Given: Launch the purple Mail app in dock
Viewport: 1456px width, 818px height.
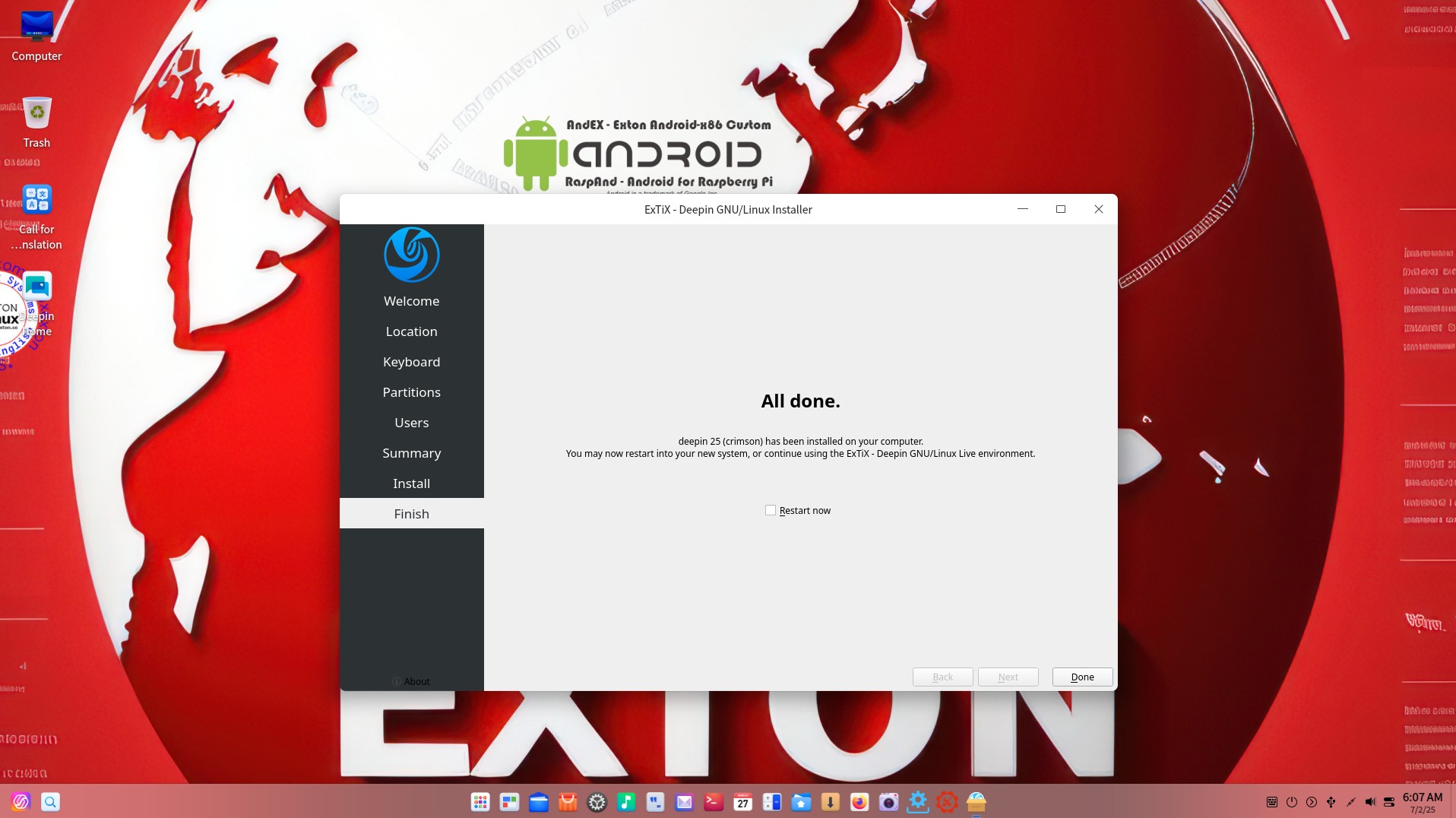Looking at the screenshot, I should 685,801.
